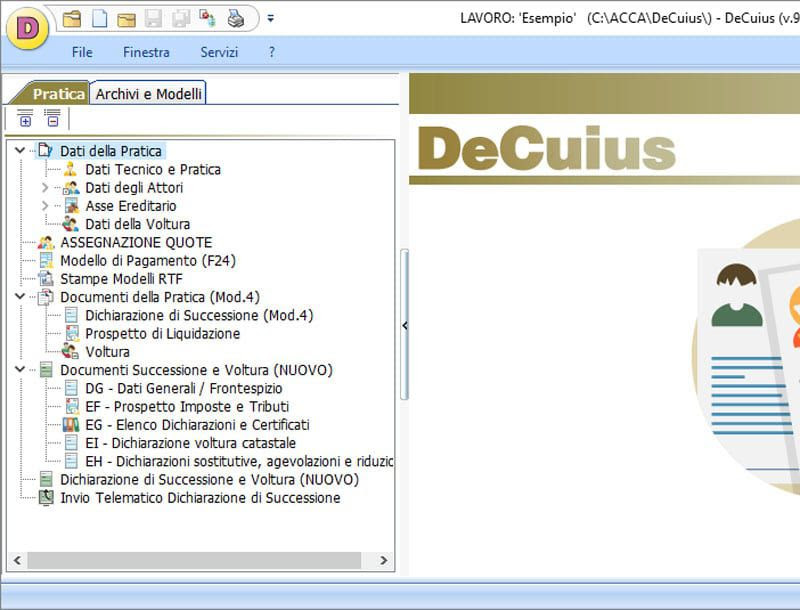The height and width of the screenshot is (610, 800).
Task: Expand the Dati degli Attori node
Action: click(x=45, y=188)
